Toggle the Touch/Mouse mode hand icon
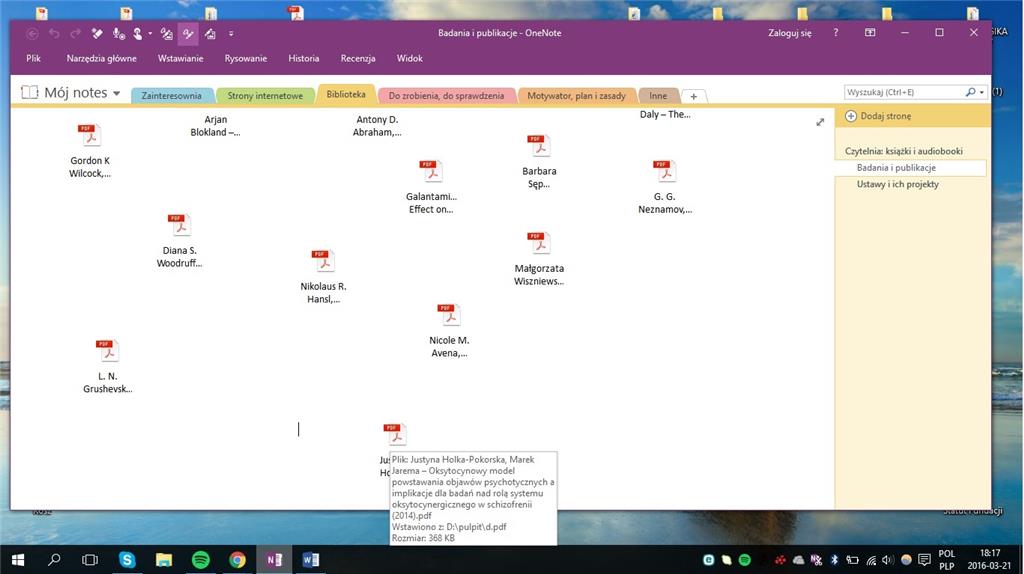Viewport: 1024px width, 574px height. [138, 33]
